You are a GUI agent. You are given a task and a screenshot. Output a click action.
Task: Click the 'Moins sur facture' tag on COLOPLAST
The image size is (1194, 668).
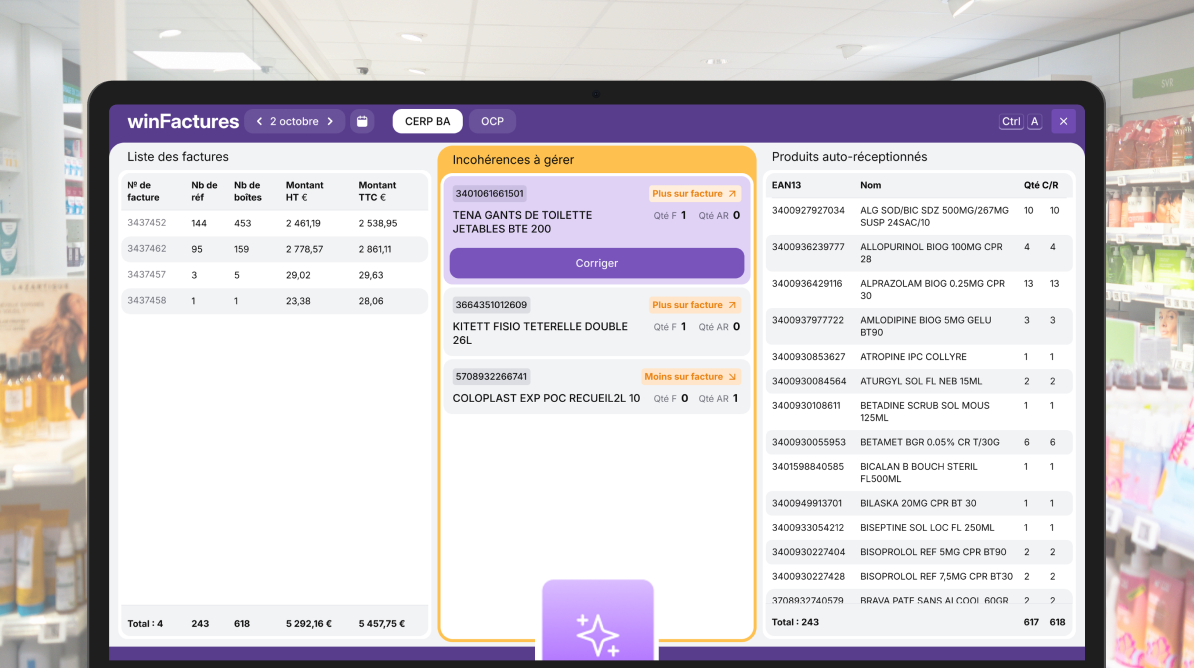(690, 377)
